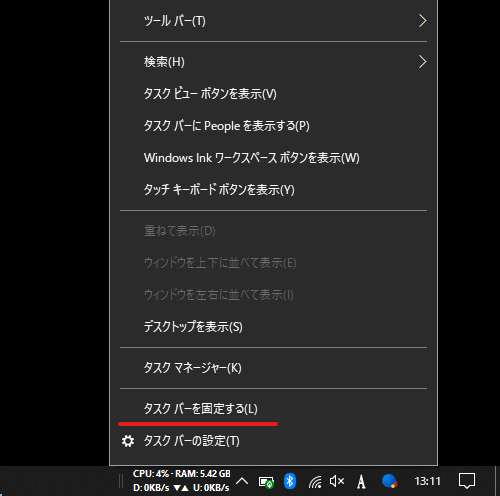Expand the ツール バー(T) submenu arrow
Viewport: 500px width, 496px height.
click(x=422, y=21)
